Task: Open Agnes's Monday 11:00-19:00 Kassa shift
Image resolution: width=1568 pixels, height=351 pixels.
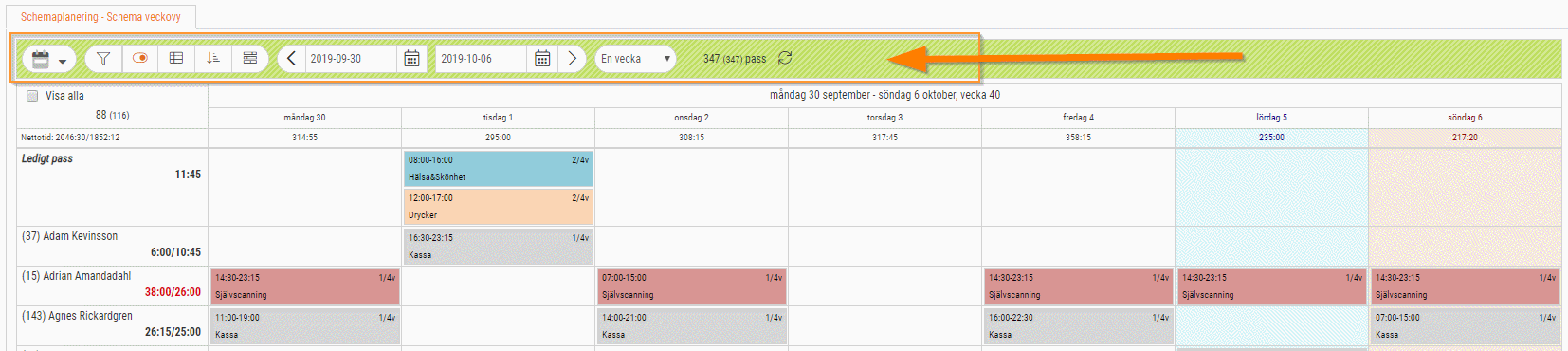Action: click(305, 326)
